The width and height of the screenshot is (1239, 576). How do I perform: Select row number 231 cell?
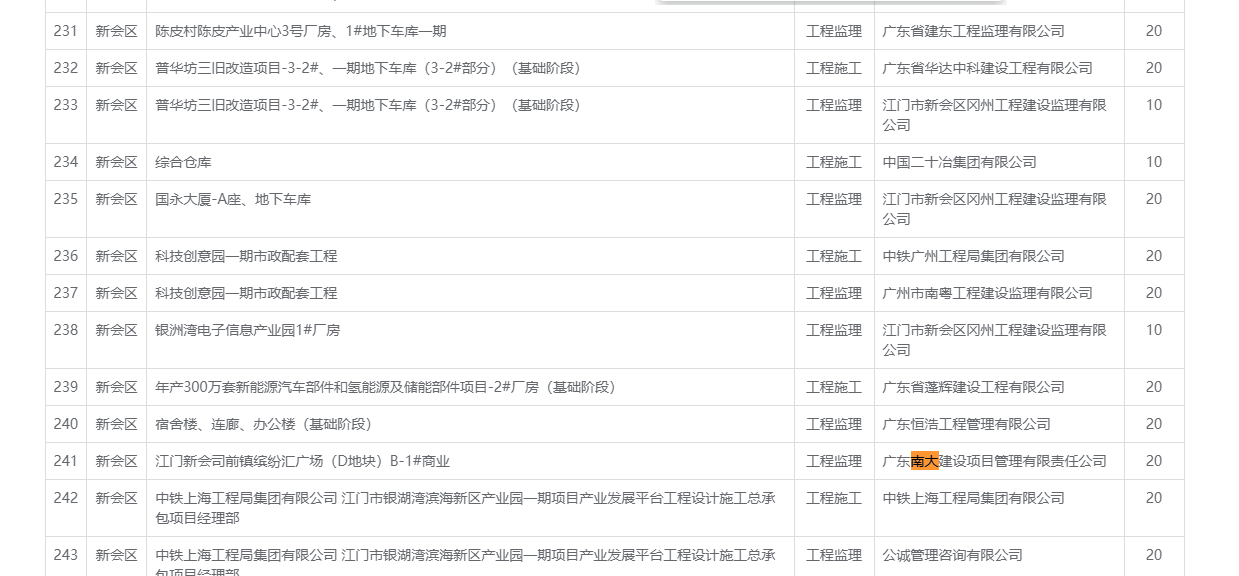tap(66, 31)
